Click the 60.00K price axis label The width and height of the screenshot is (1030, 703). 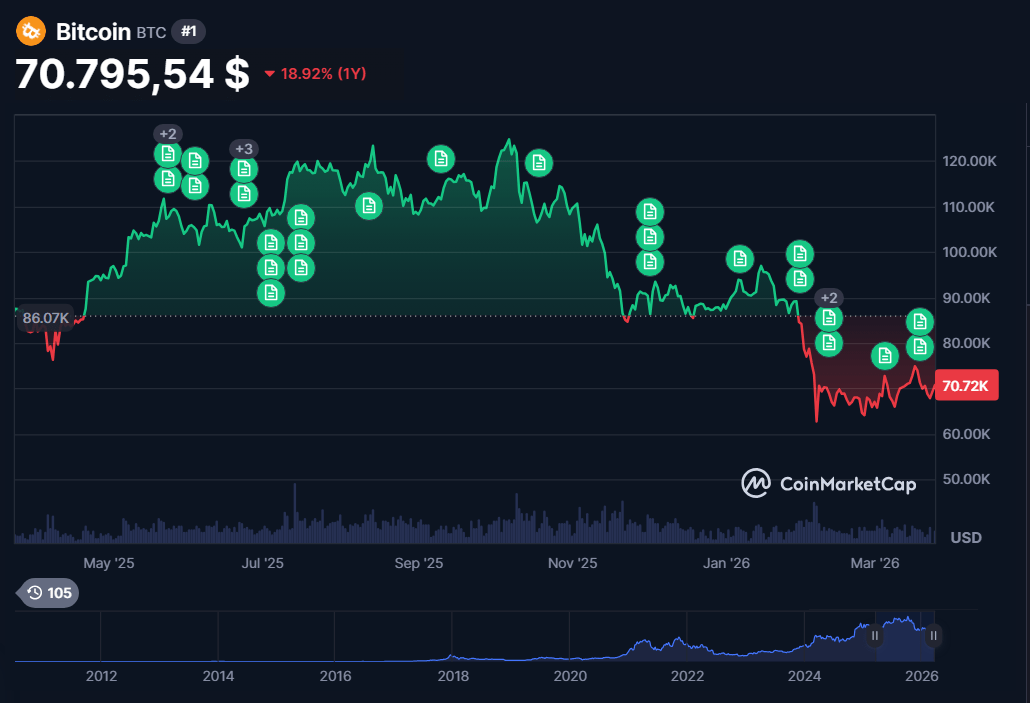(x=966, y=434)
